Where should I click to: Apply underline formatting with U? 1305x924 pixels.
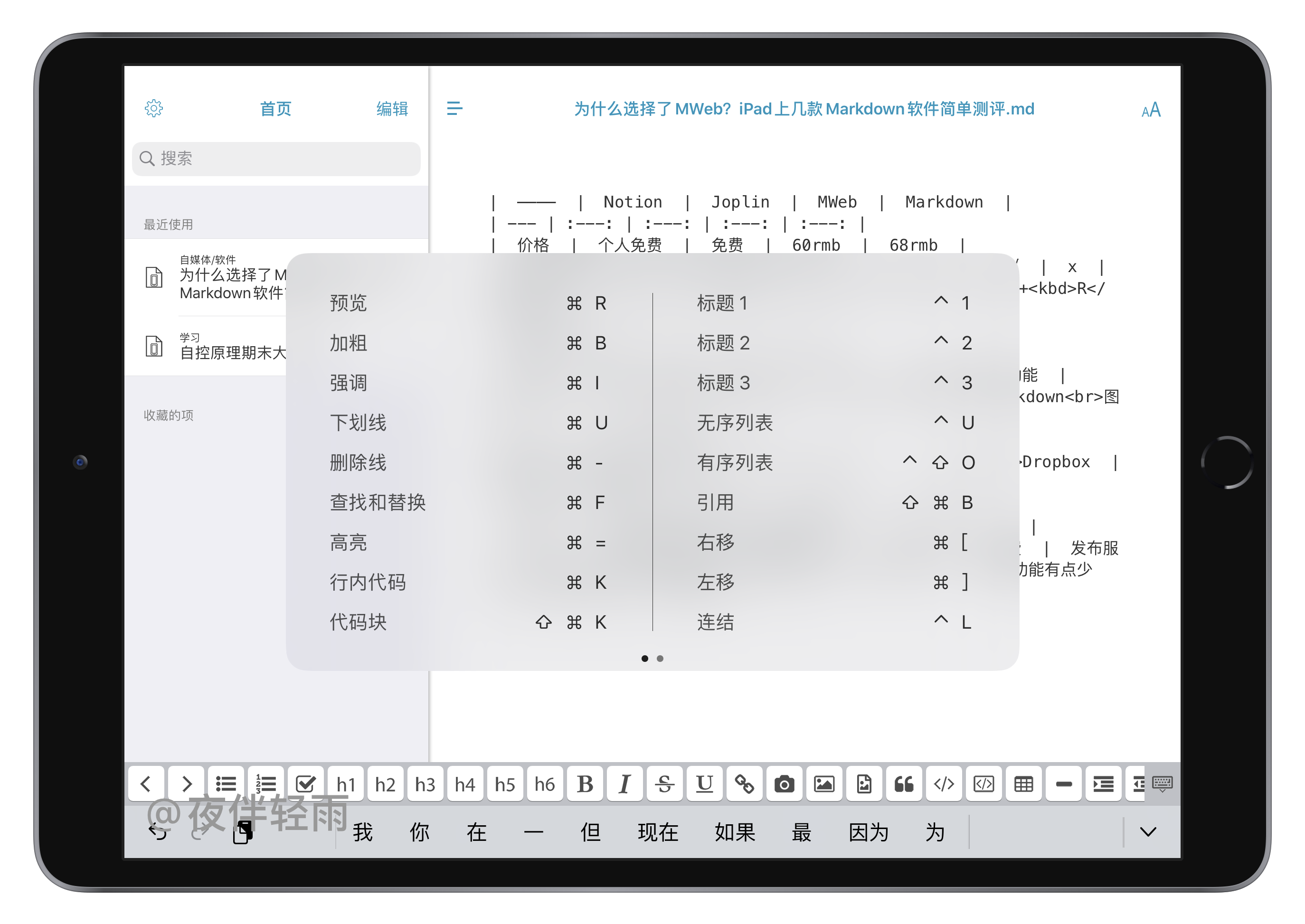click(704, 783)
